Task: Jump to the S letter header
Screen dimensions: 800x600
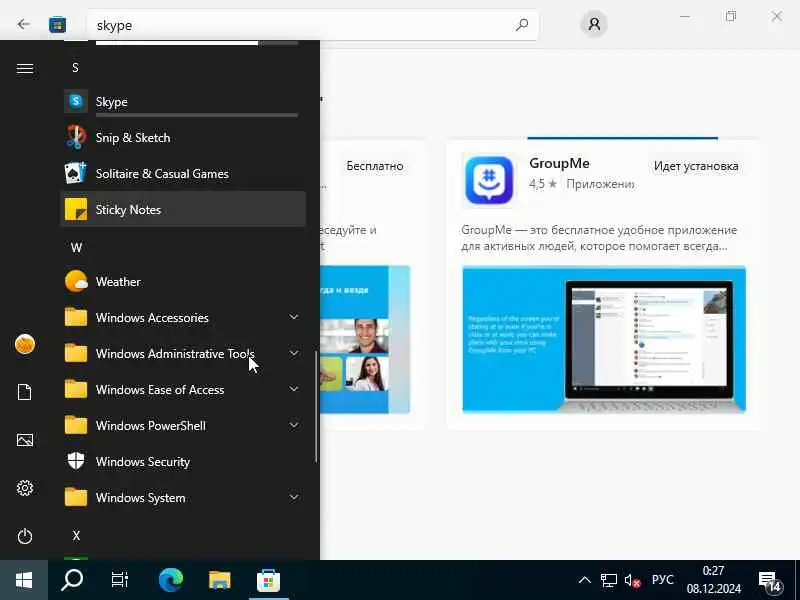Action: tap(76, 67)
